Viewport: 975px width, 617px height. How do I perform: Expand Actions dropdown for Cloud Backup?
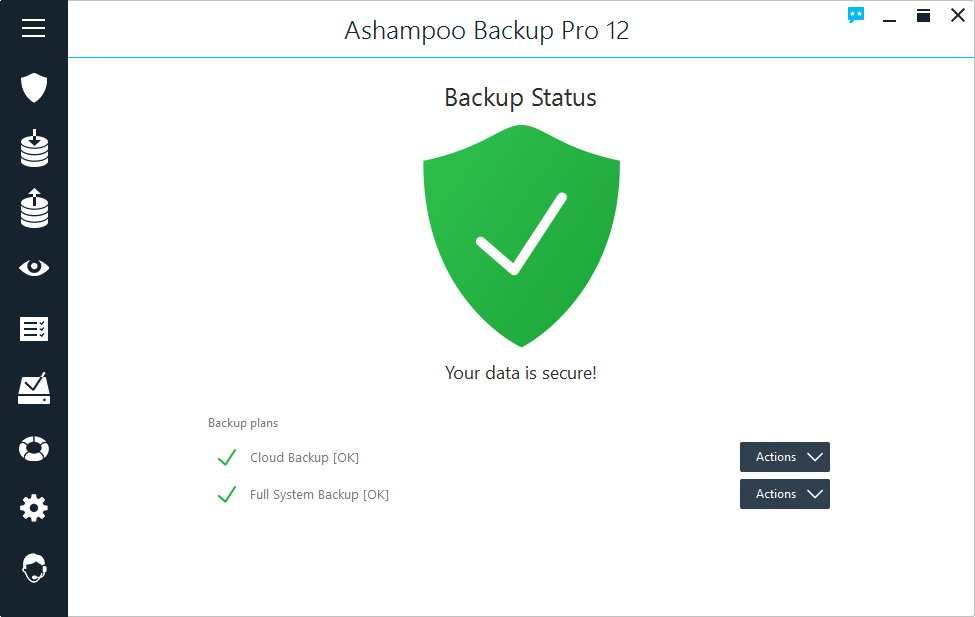785,457
